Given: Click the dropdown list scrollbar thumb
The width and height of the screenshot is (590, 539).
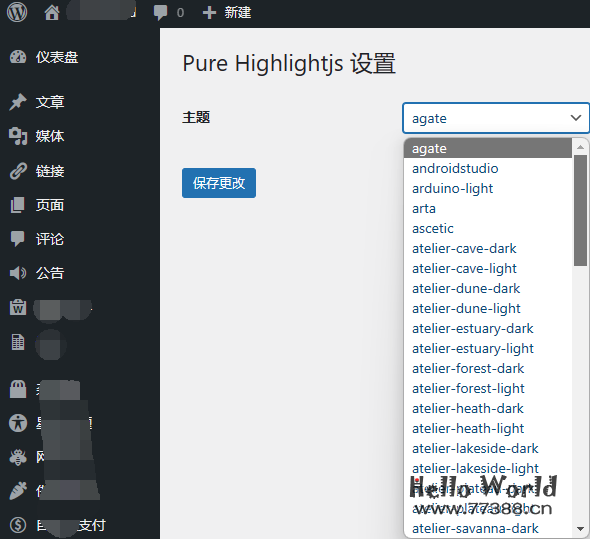Looking at the screenshot, I should click(580, 210).
